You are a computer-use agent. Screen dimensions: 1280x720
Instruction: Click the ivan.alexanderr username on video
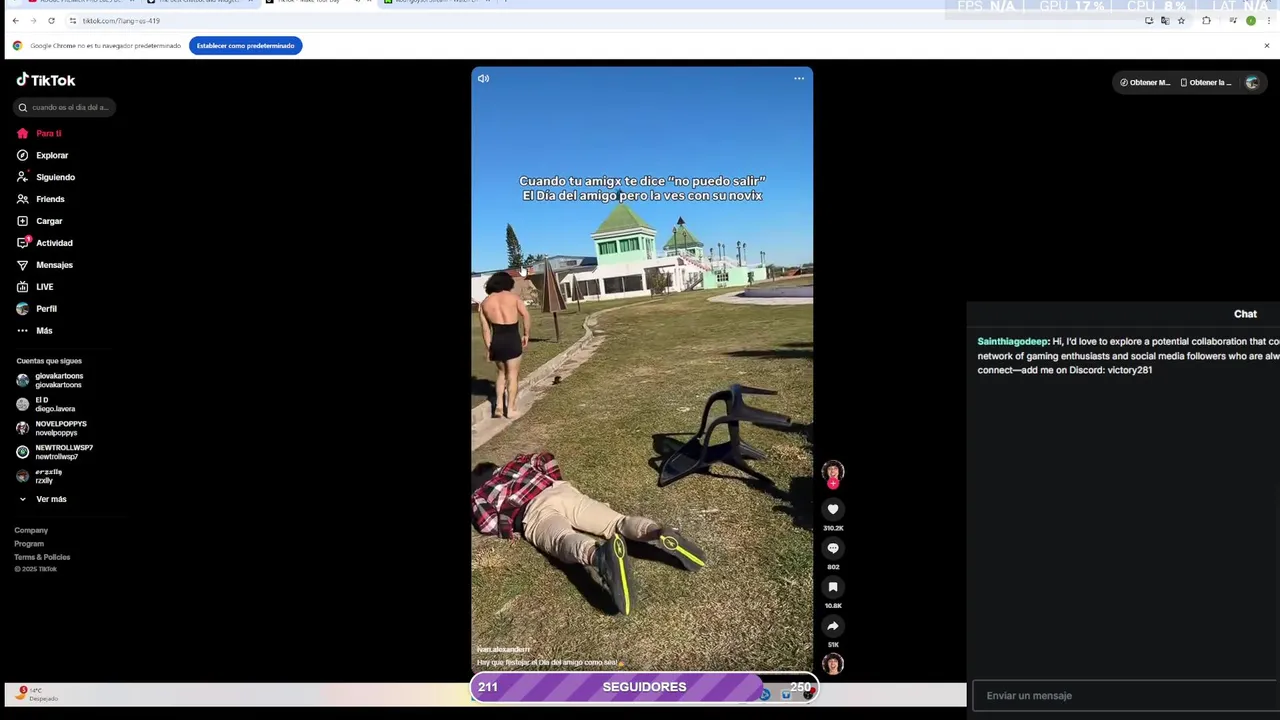[x=503, y=650]
